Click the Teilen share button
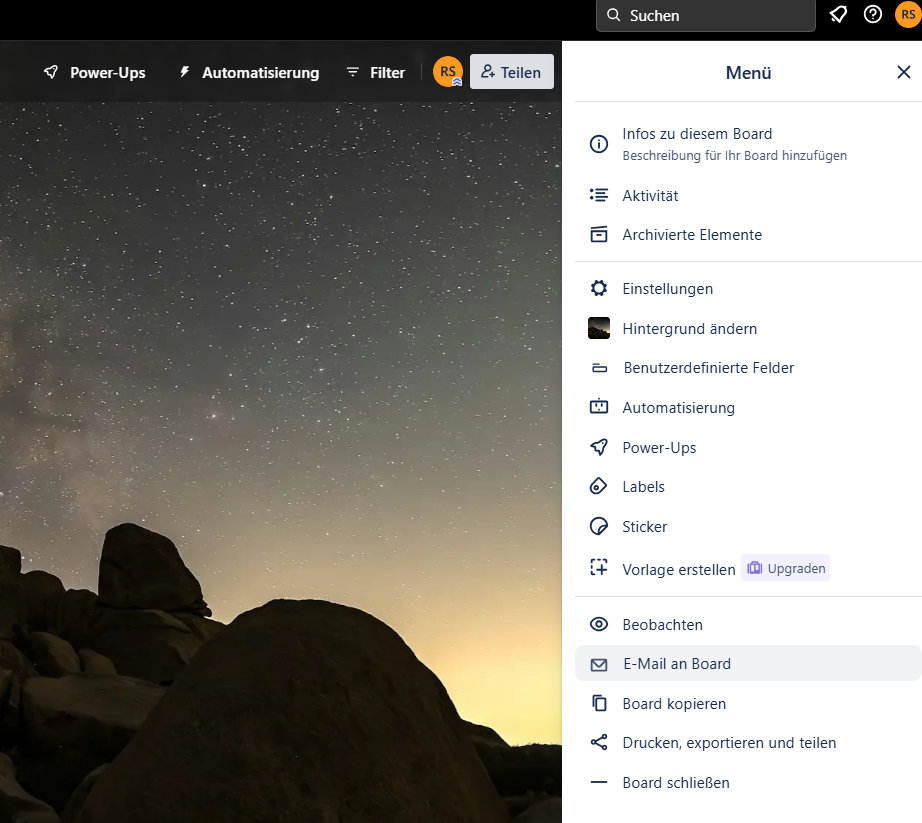This screenshot has width=922, height=823. pos(511,72)
